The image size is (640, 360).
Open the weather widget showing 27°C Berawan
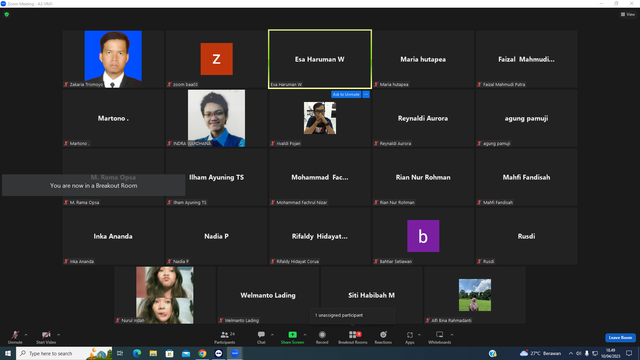point(540,353)
